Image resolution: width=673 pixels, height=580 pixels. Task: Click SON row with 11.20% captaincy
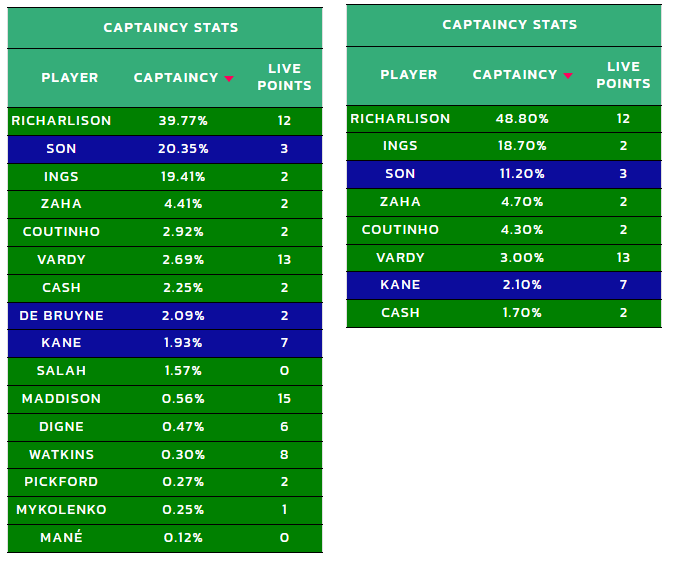click(x=504, y=174)
